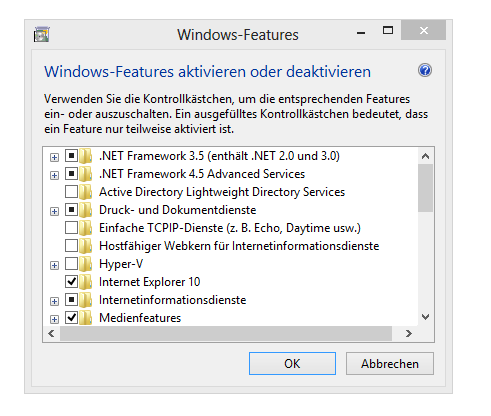Click the Windows-Features title bar icon
The width and height of the screenshot is (491, 416).
tap(42, 34)
